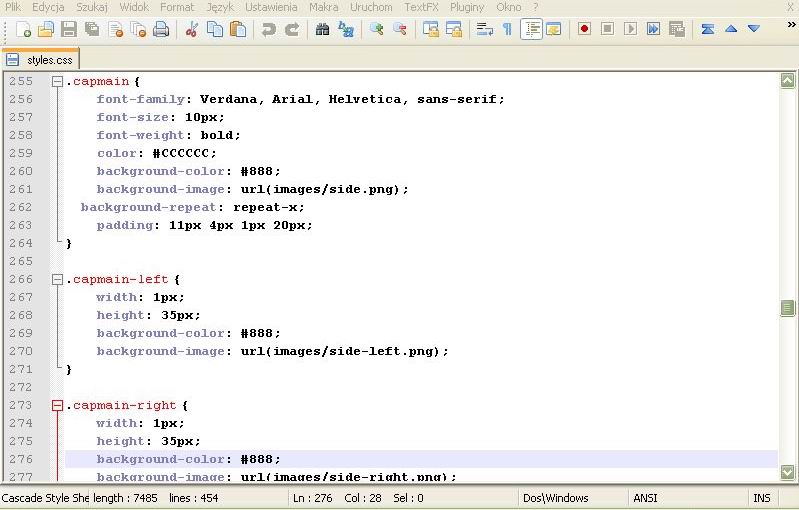Image resolution: width=799 pixels, height=510 pixels.
Task: Collapse the .capmain-right rule fold marker
Action: point(57,406)
